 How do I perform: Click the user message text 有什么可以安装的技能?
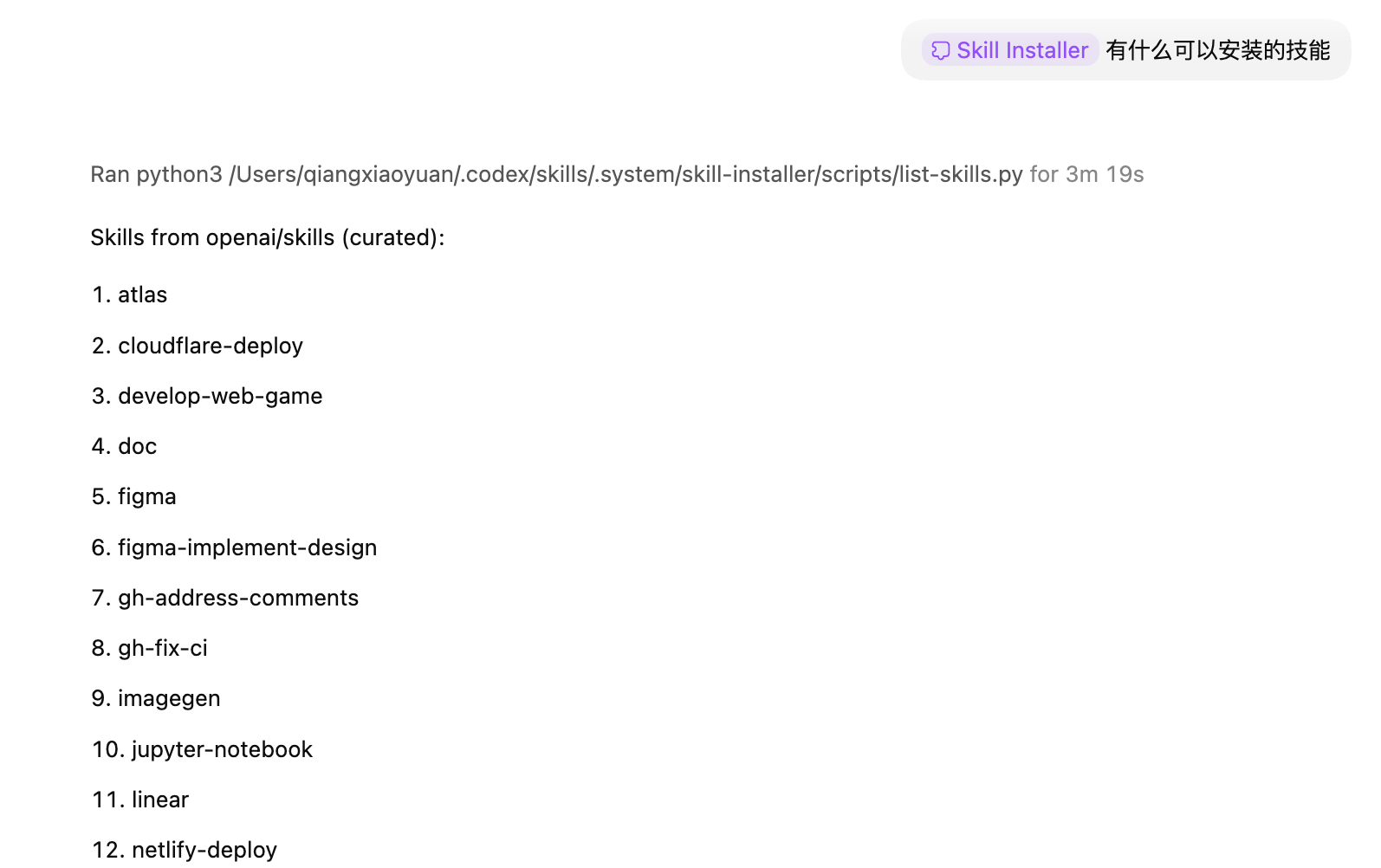click(x=1217, y=50)
